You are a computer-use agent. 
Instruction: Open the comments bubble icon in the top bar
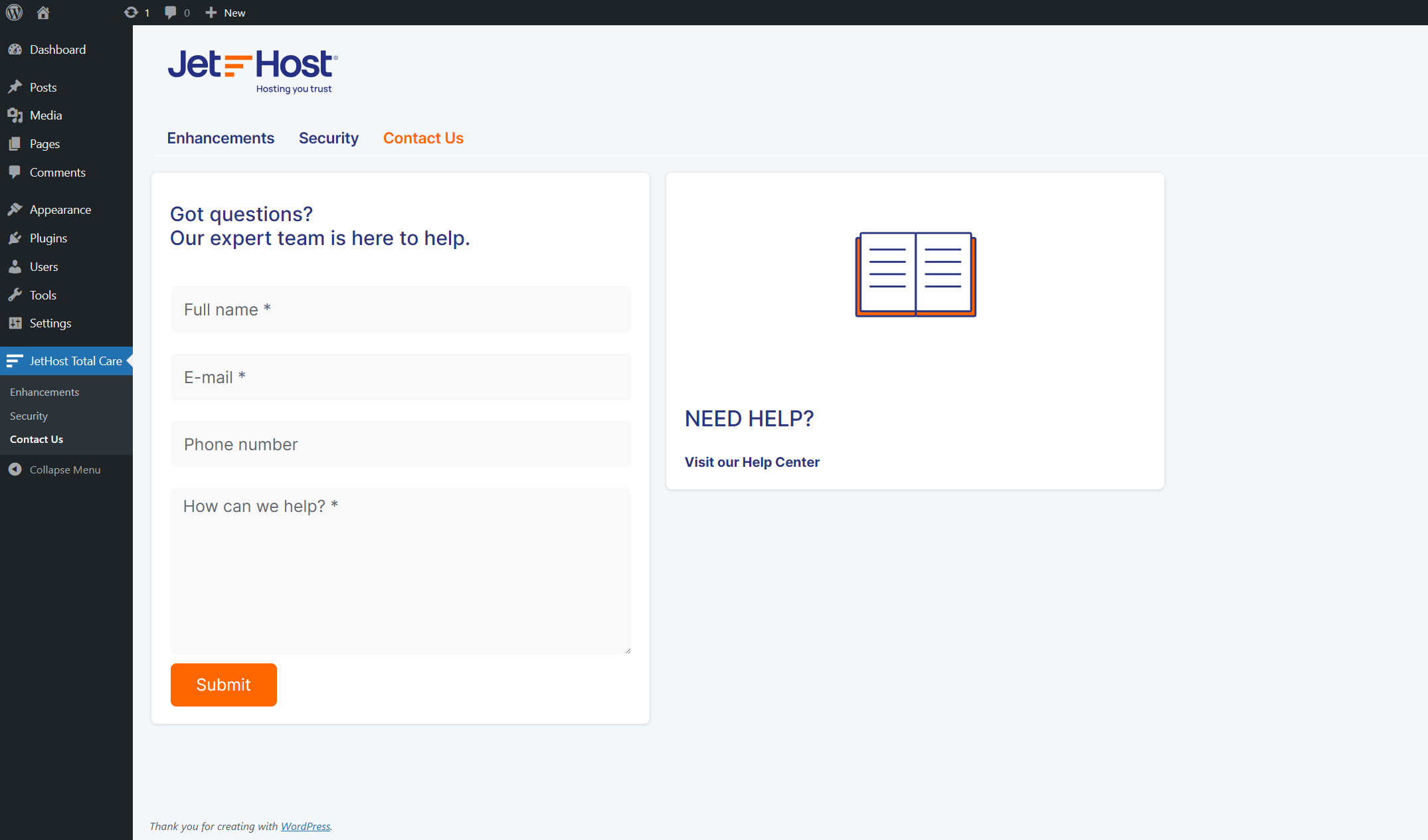point(171,13)
